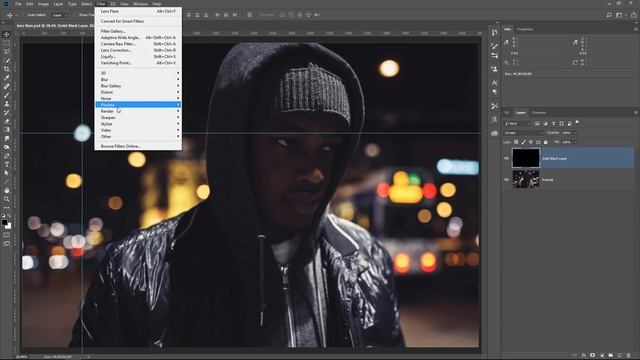Viewport: 640px width, 360px height.
Task: Hide the Portrait layer visibility eye
Action: [x=507, y=180]
